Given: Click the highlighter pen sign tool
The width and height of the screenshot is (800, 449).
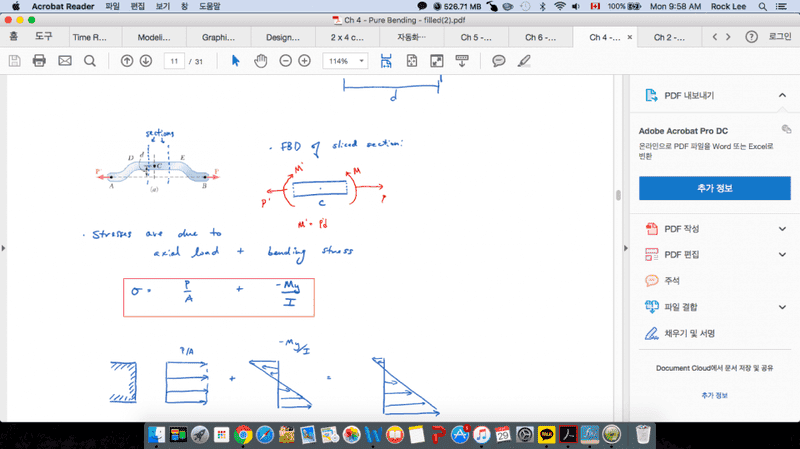Looking at the screenshot, I should click(524, 61).
